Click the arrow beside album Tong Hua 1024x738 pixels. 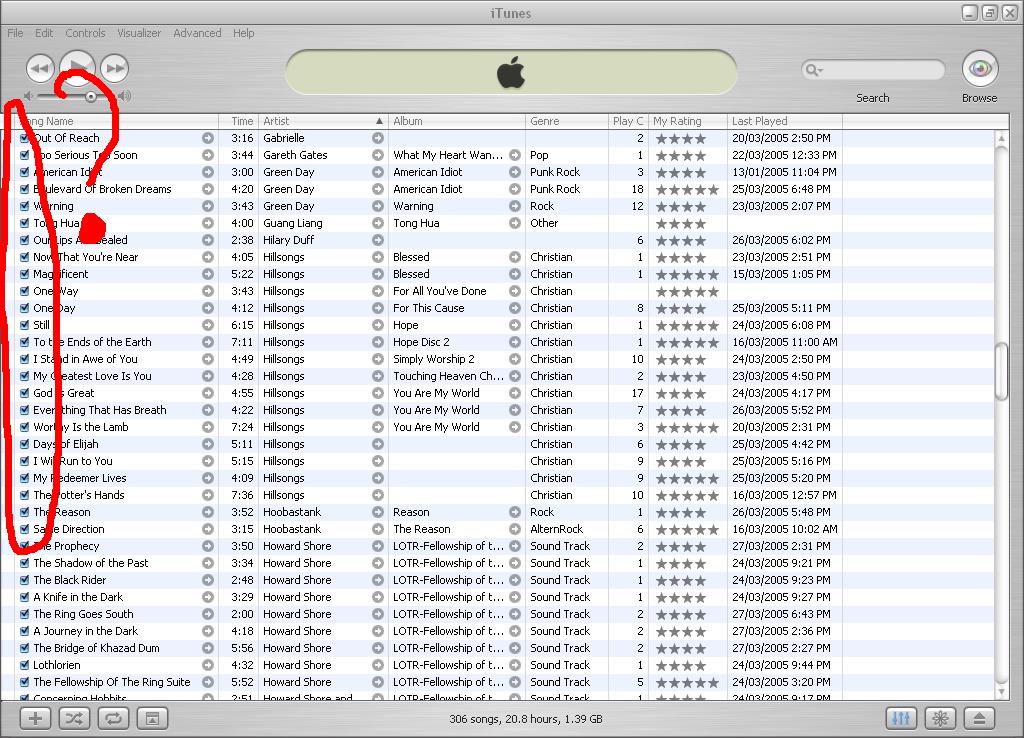(x=515, y=223)
